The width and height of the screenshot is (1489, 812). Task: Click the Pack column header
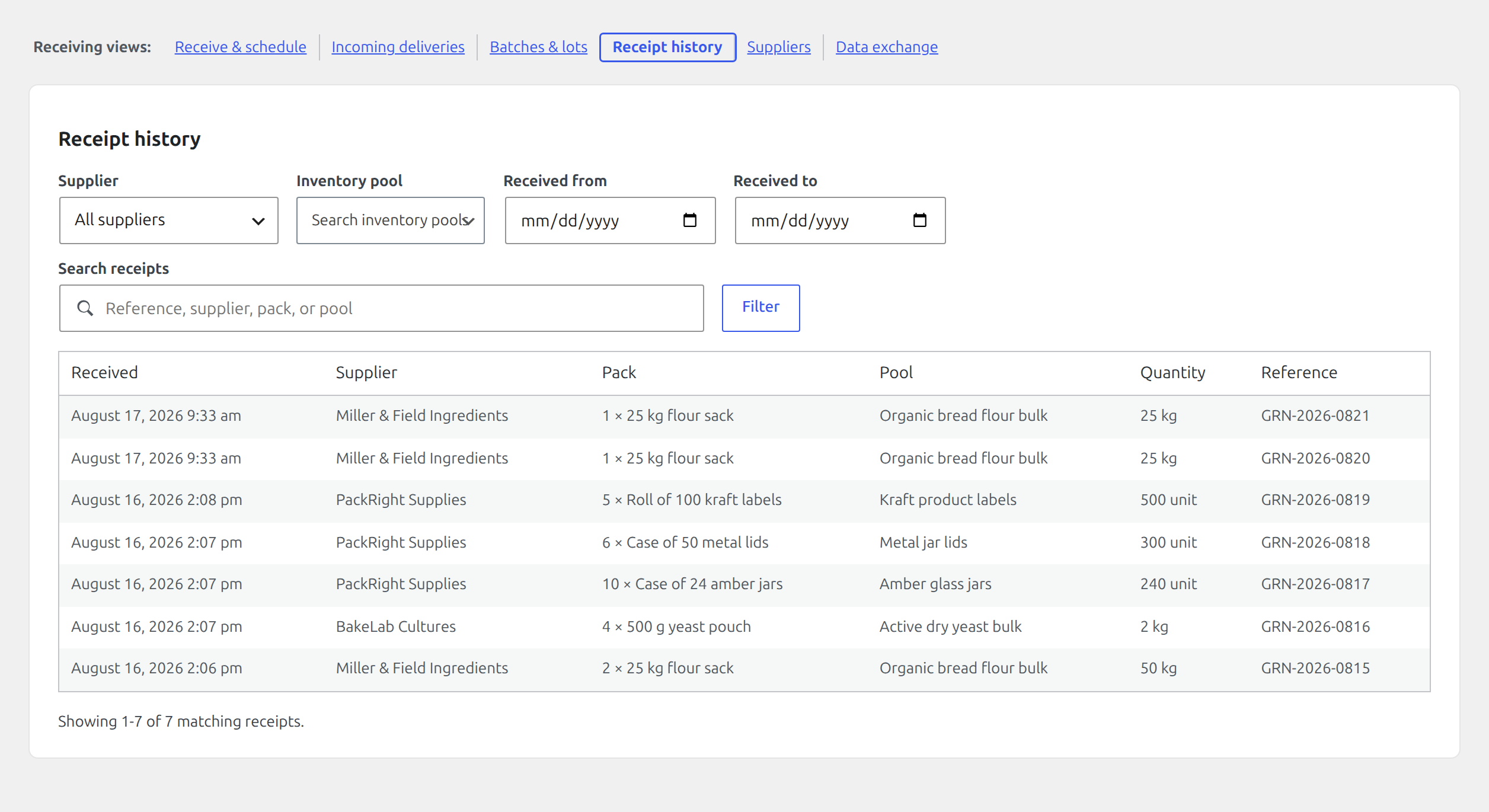click(x=619, y=373)
